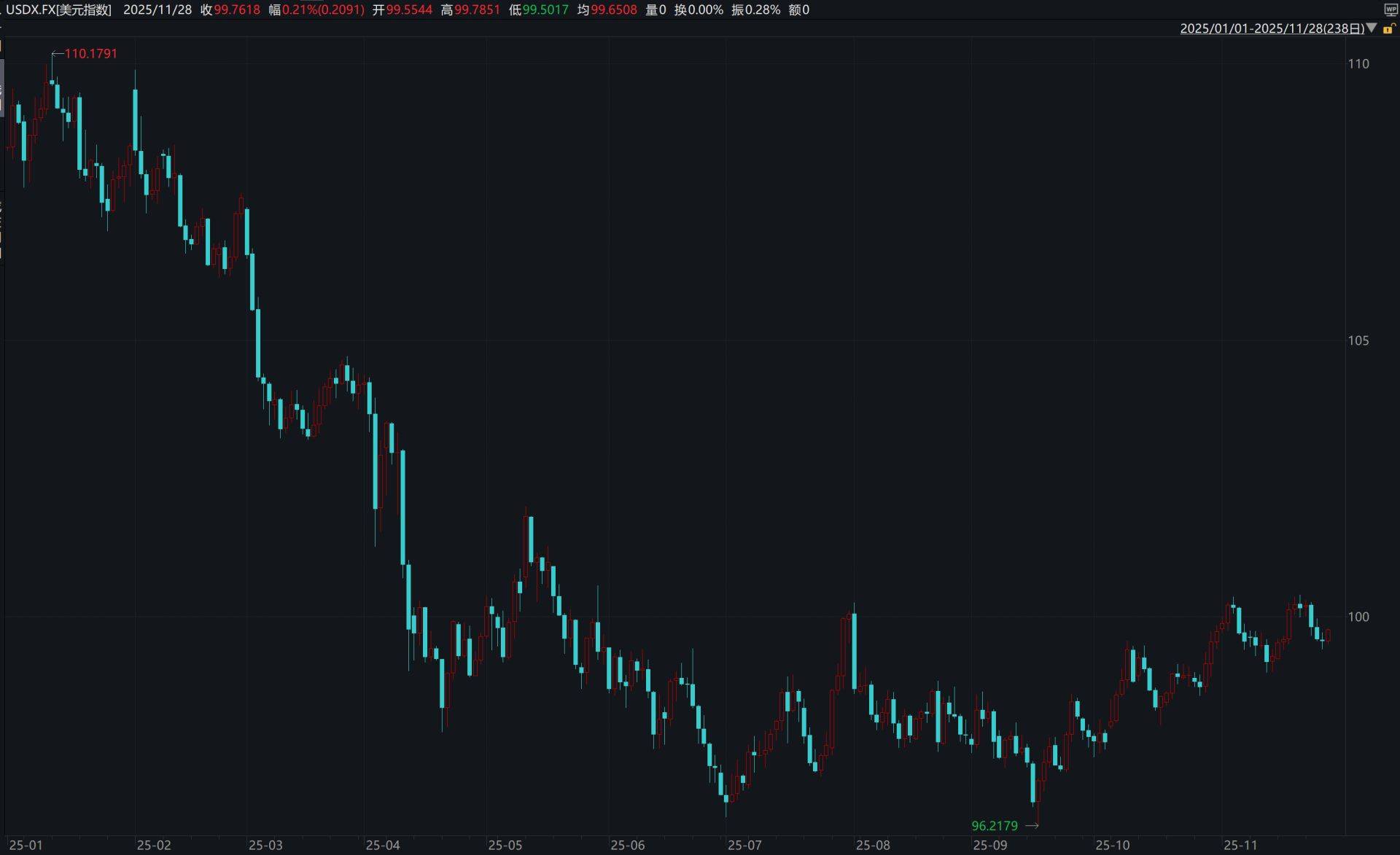The image size is (1400, 855).
Task: Click the closing price 99.7618 value
Action: tap(236, 9)
